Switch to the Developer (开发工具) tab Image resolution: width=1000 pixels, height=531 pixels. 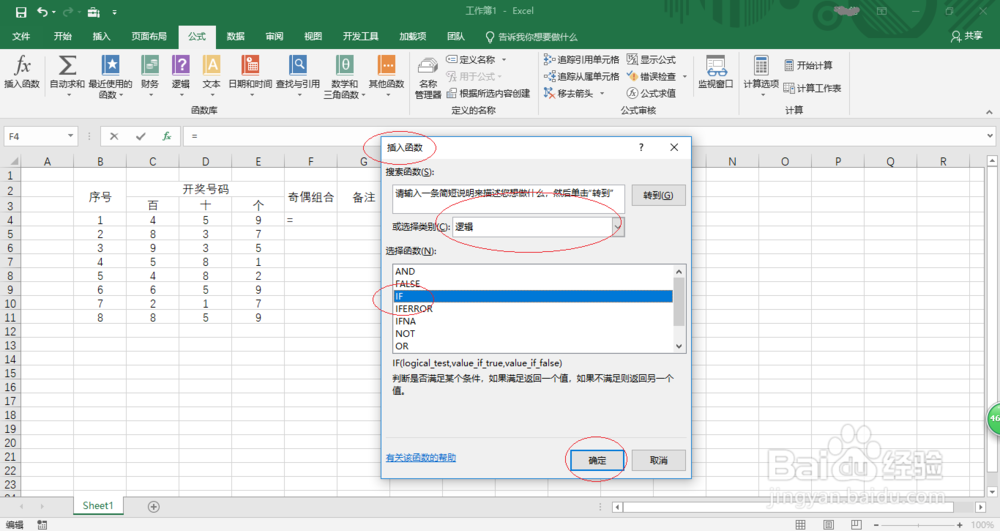(x=360, y=36)
